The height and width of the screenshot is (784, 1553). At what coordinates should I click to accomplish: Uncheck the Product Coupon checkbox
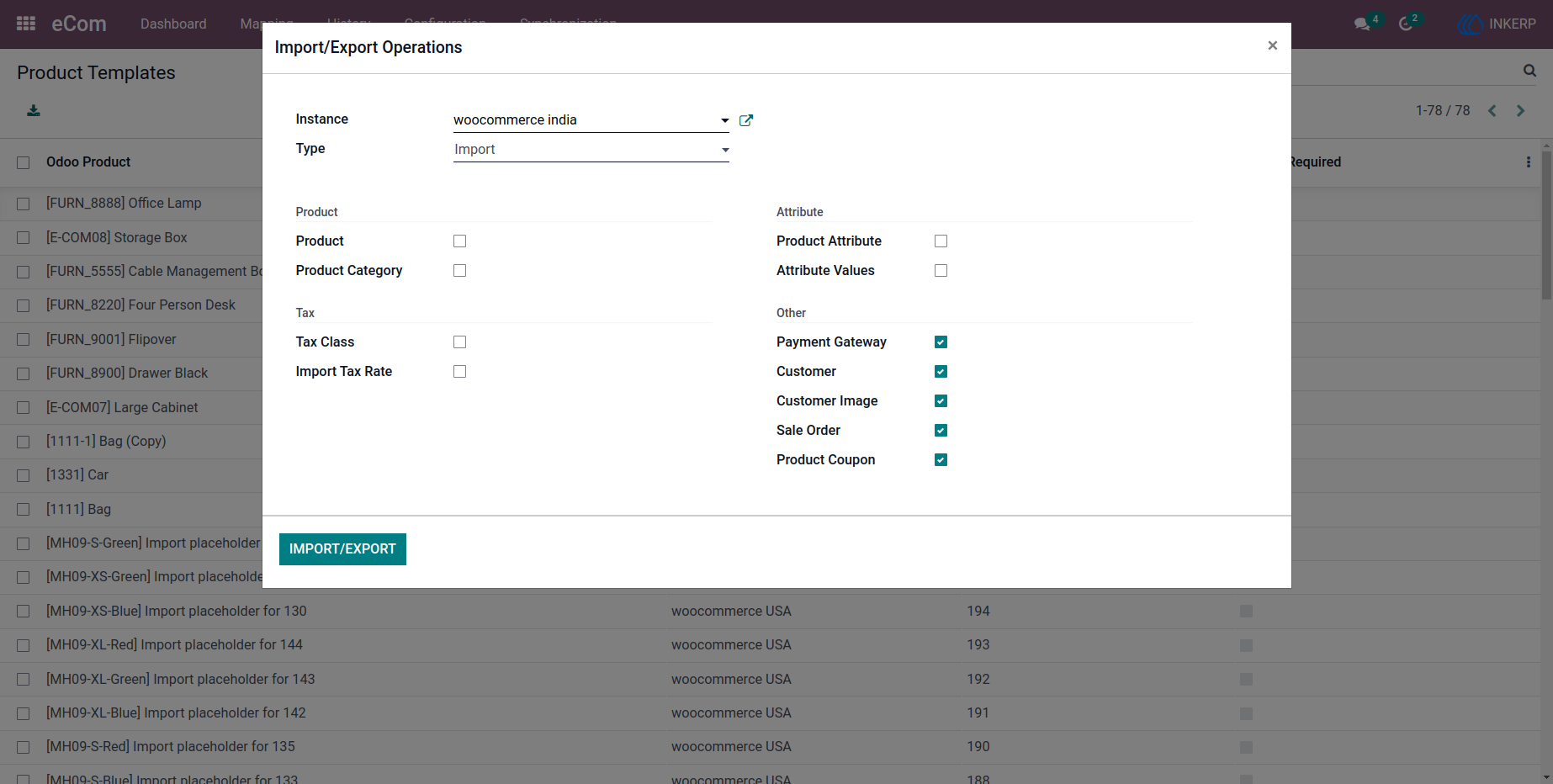(x=941, y=459)
